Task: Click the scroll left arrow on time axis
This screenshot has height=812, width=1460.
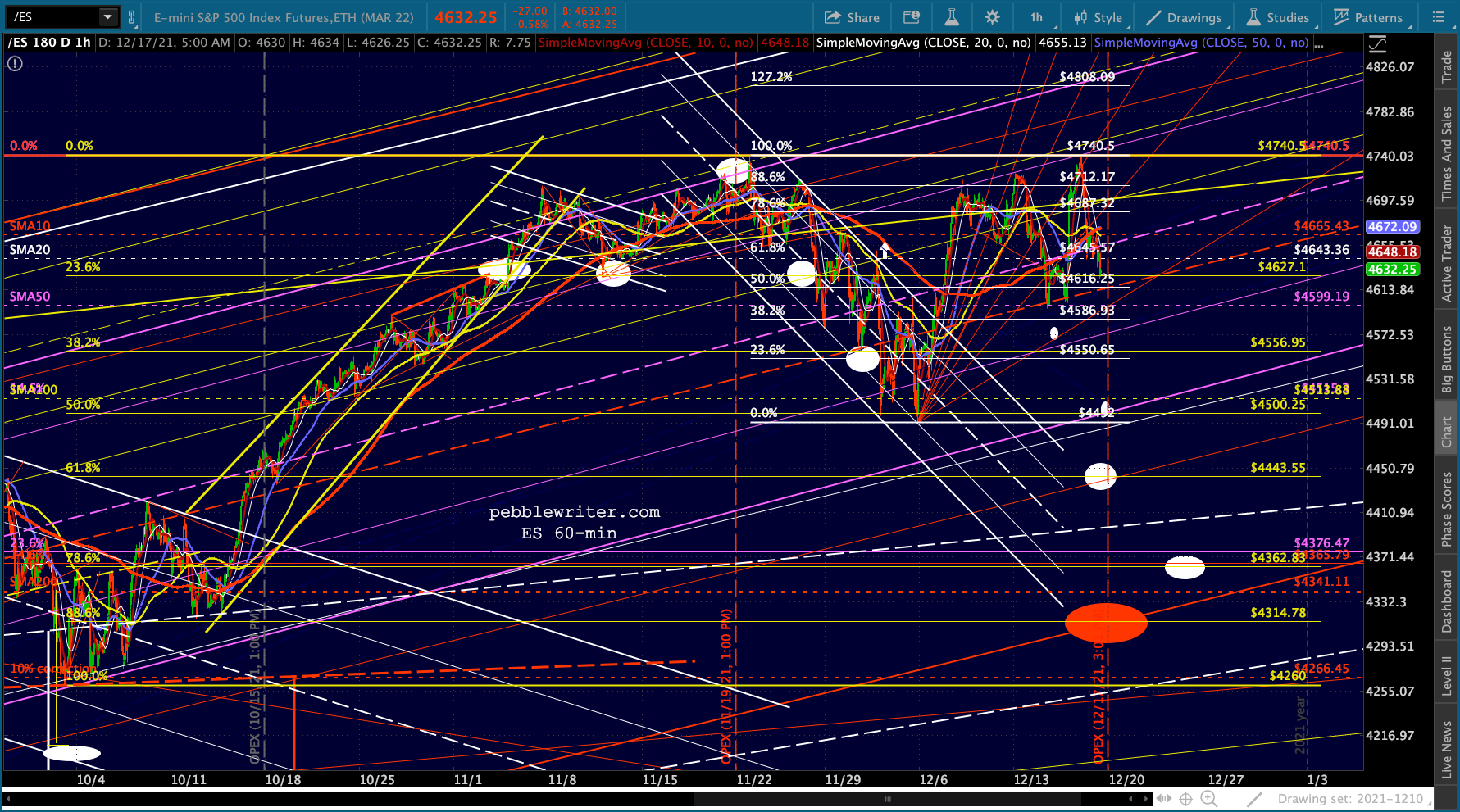Action: click(1130, 799)
